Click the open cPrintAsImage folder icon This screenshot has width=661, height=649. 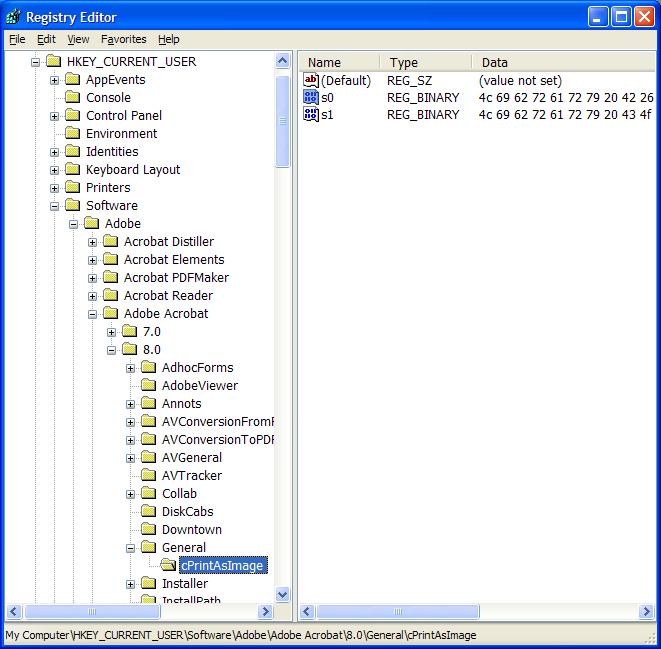click(168, 566)
